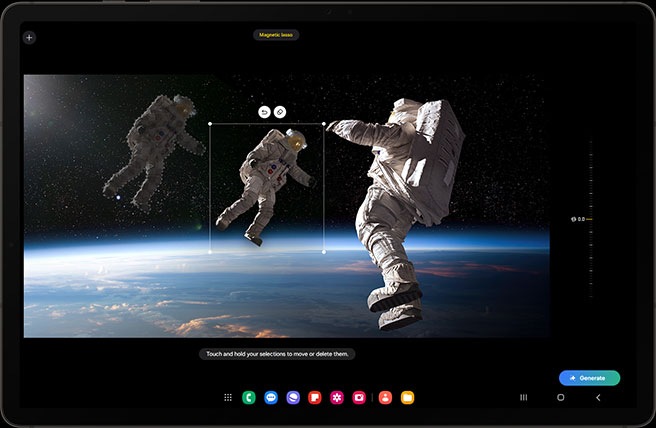Tap the undo arrow above the selection
This screenshot has height=428, width=656.
[264, 112]
